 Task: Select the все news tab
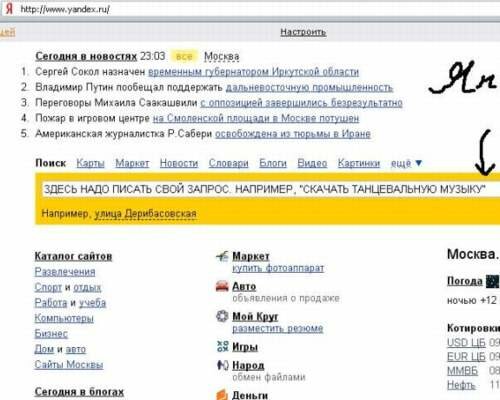click(x=184, y=56)
